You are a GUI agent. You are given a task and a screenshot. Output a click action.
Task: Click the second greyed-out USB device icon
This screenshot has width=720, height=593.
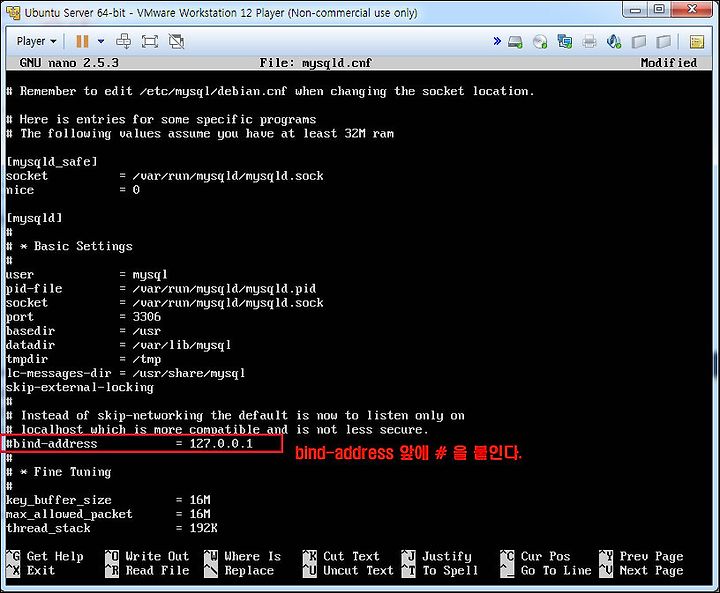664,42
